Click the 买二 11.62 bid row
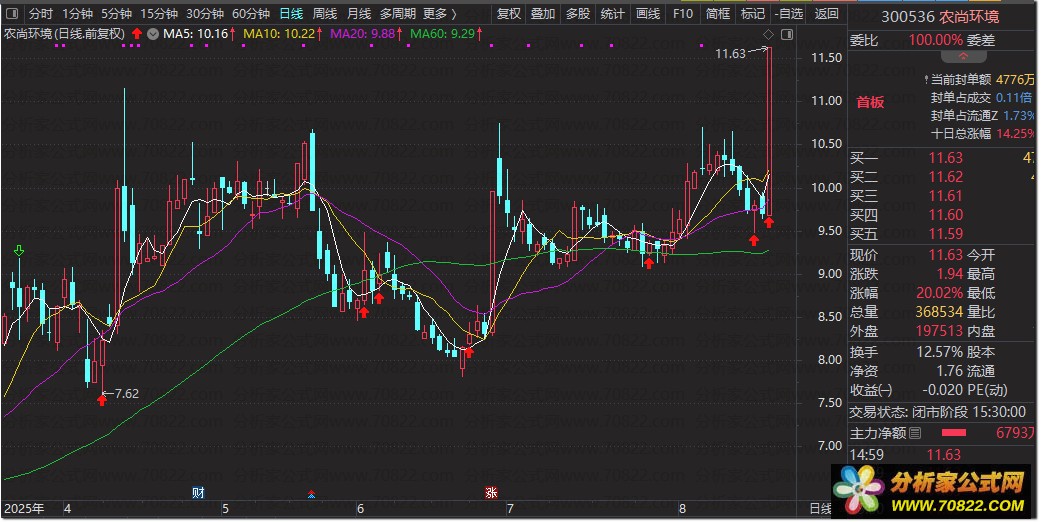This screenshot has height=522, width=1041. 943,177
